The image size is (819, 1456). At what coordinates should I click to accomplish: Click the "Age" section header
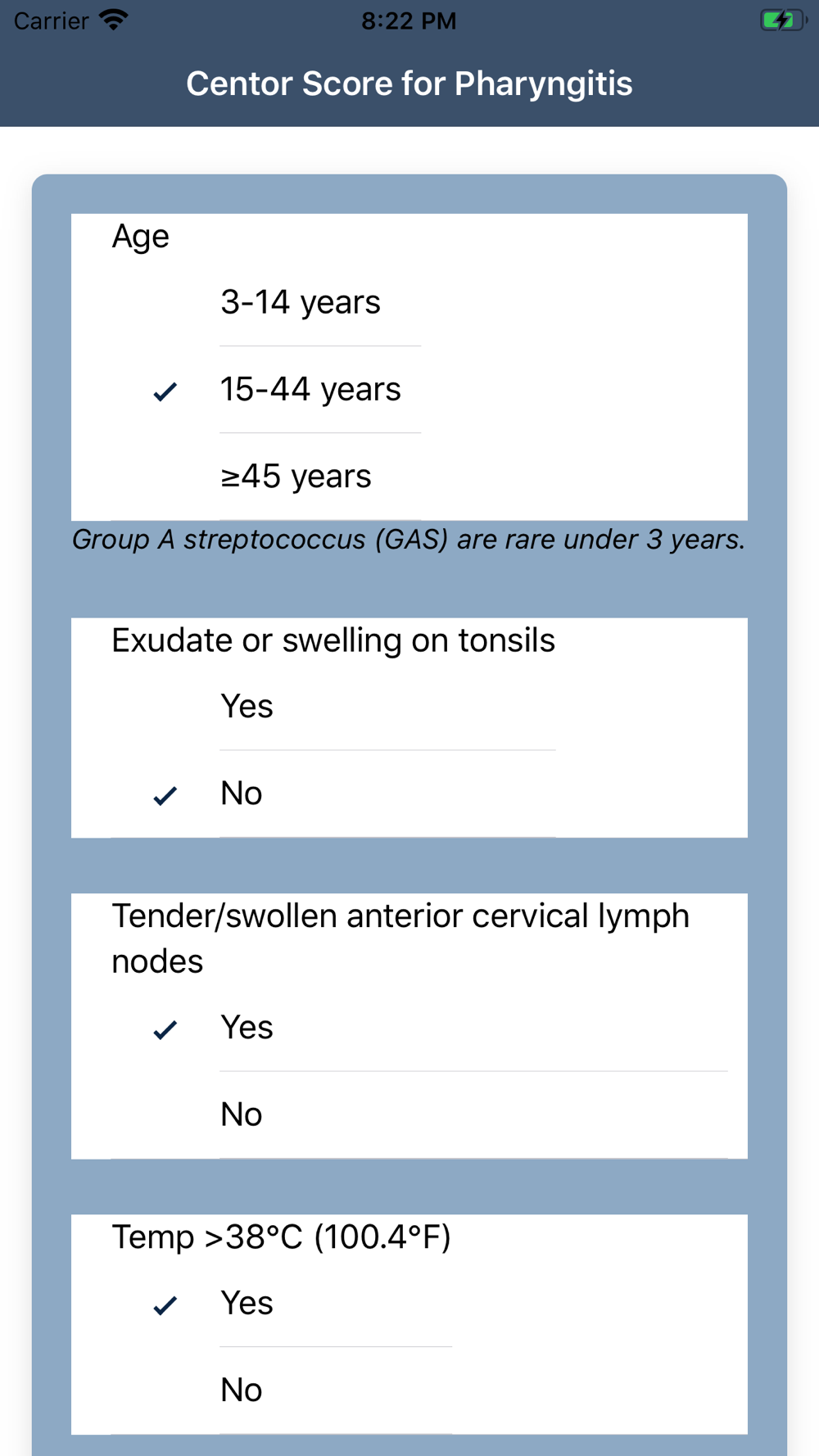pyautogui.click(x=140, y=237)
